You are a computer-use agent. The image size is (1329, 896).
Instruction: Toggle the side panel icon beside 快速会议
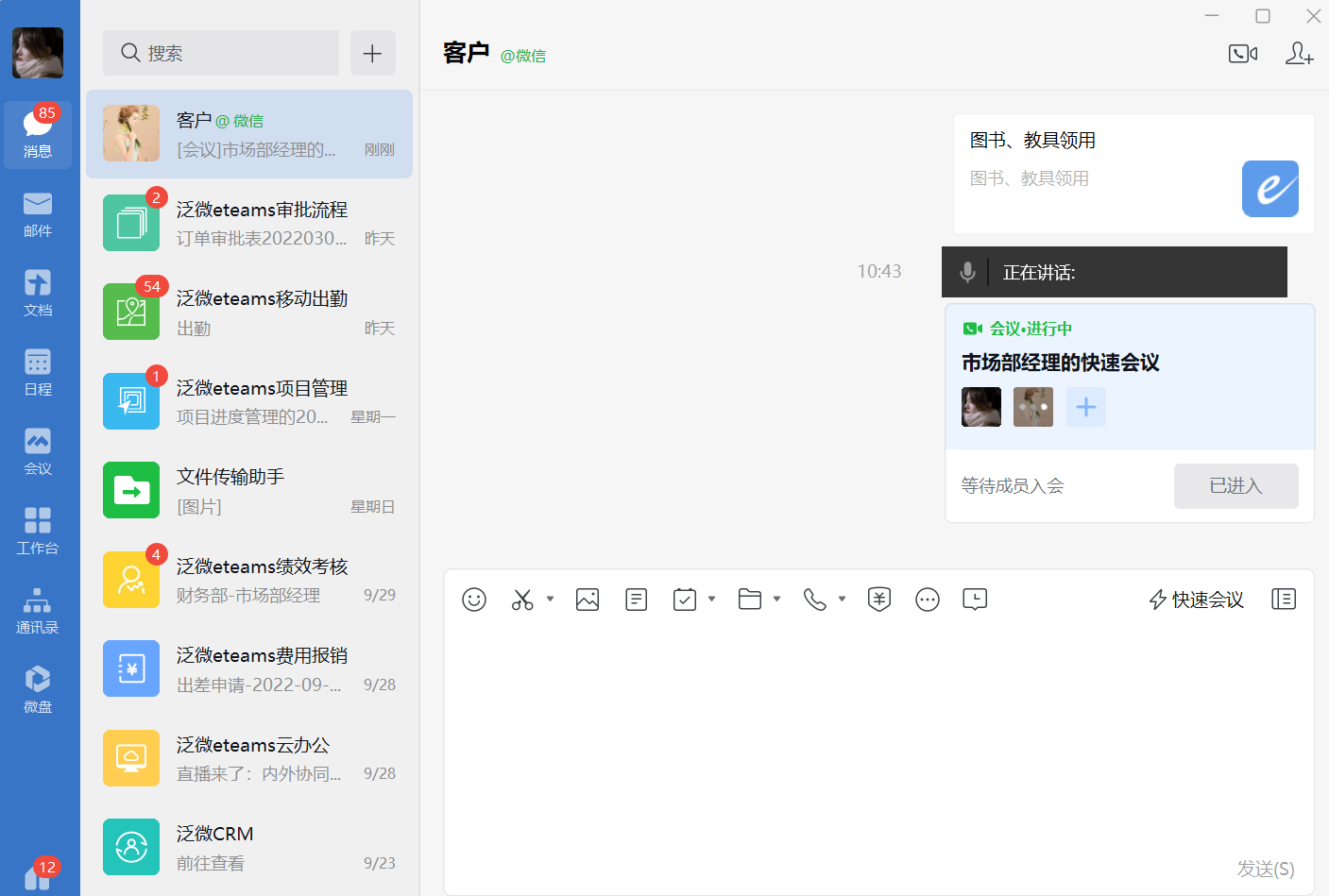[1284, 600]
